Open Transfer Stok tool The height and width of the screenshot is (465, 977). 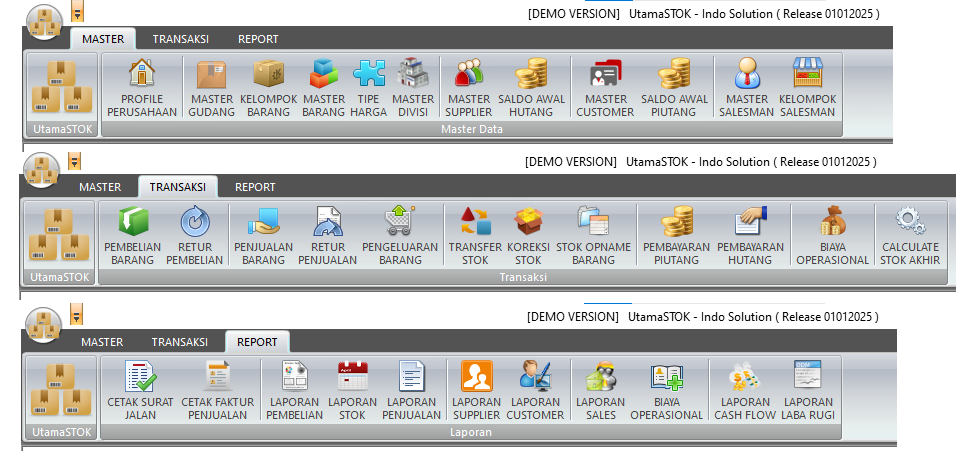(475, 236)
